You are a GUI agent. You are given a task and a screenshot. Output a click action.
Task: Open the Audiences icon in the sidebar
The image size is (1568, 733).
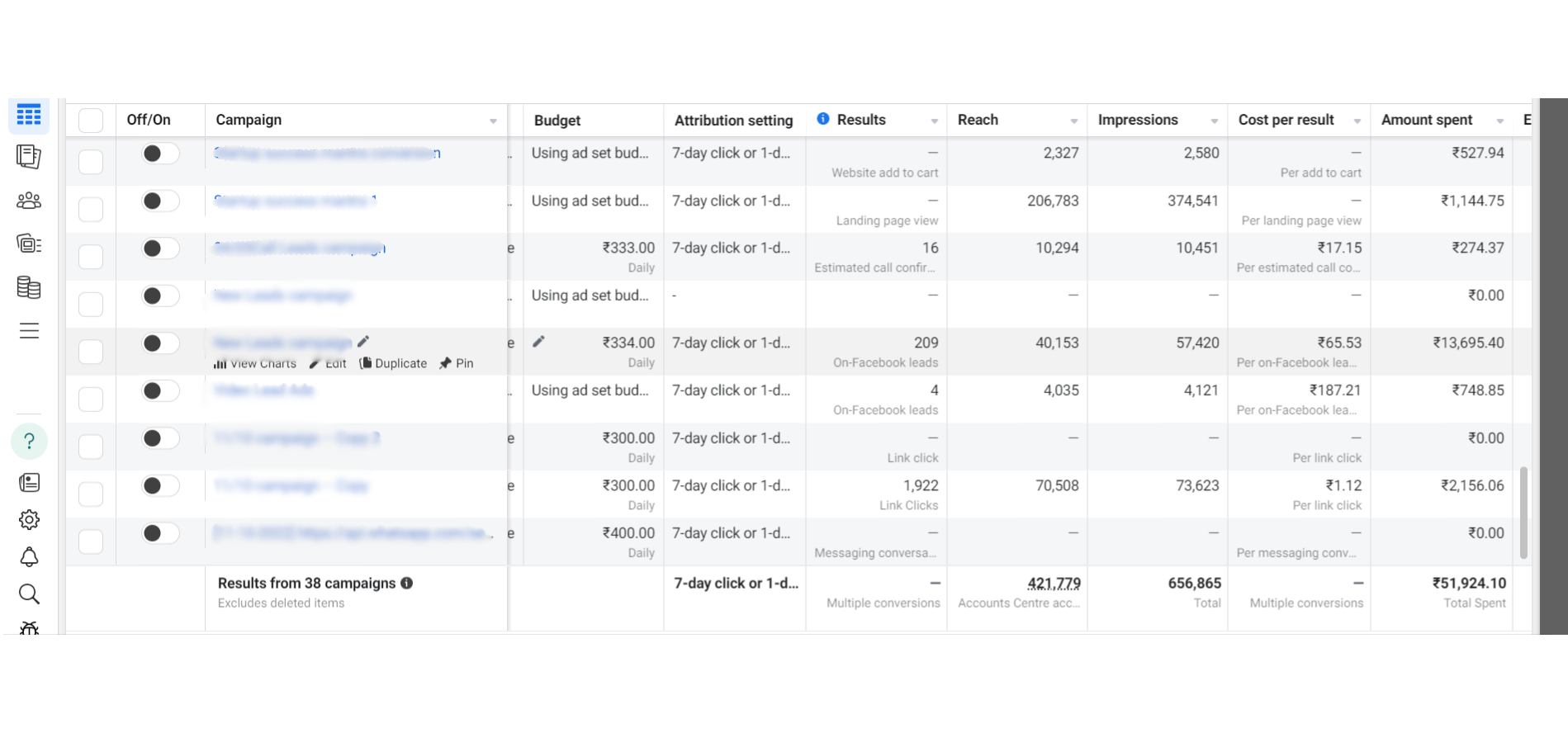pyautogui.click(x=29, y=201)
